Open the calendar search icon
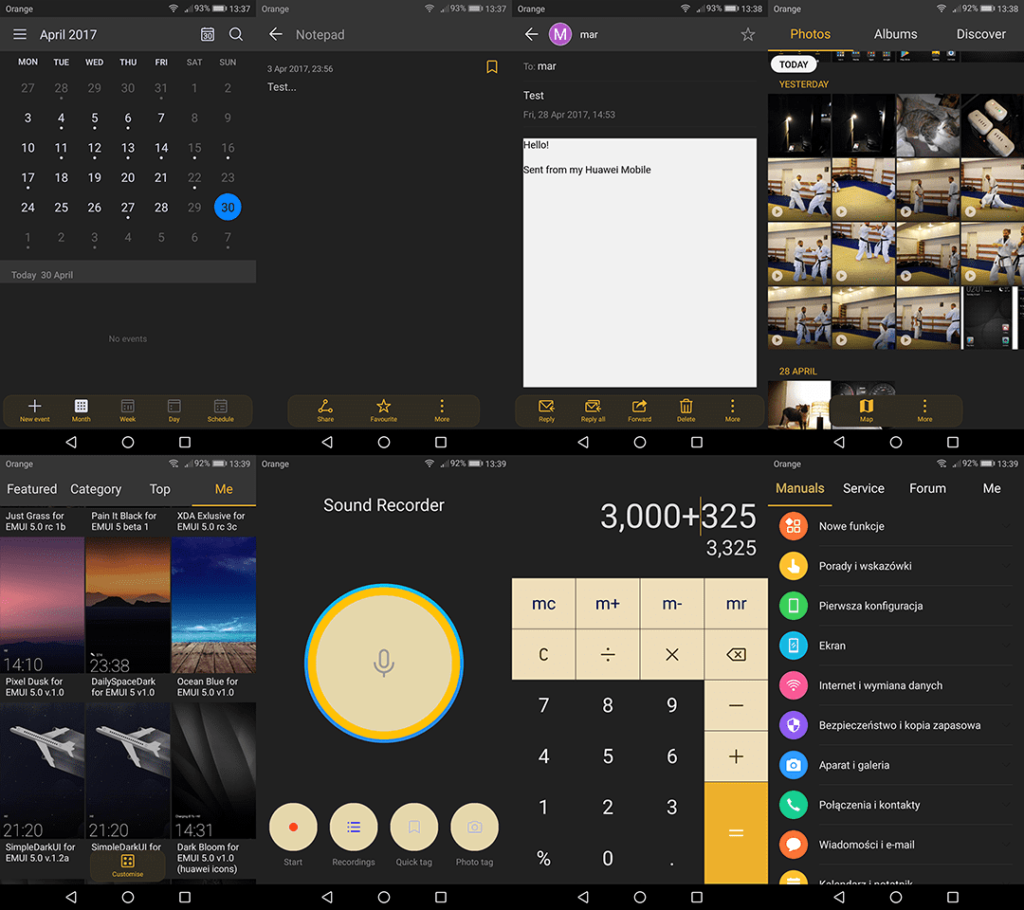The image size is (1024, 910). point(236,35)
